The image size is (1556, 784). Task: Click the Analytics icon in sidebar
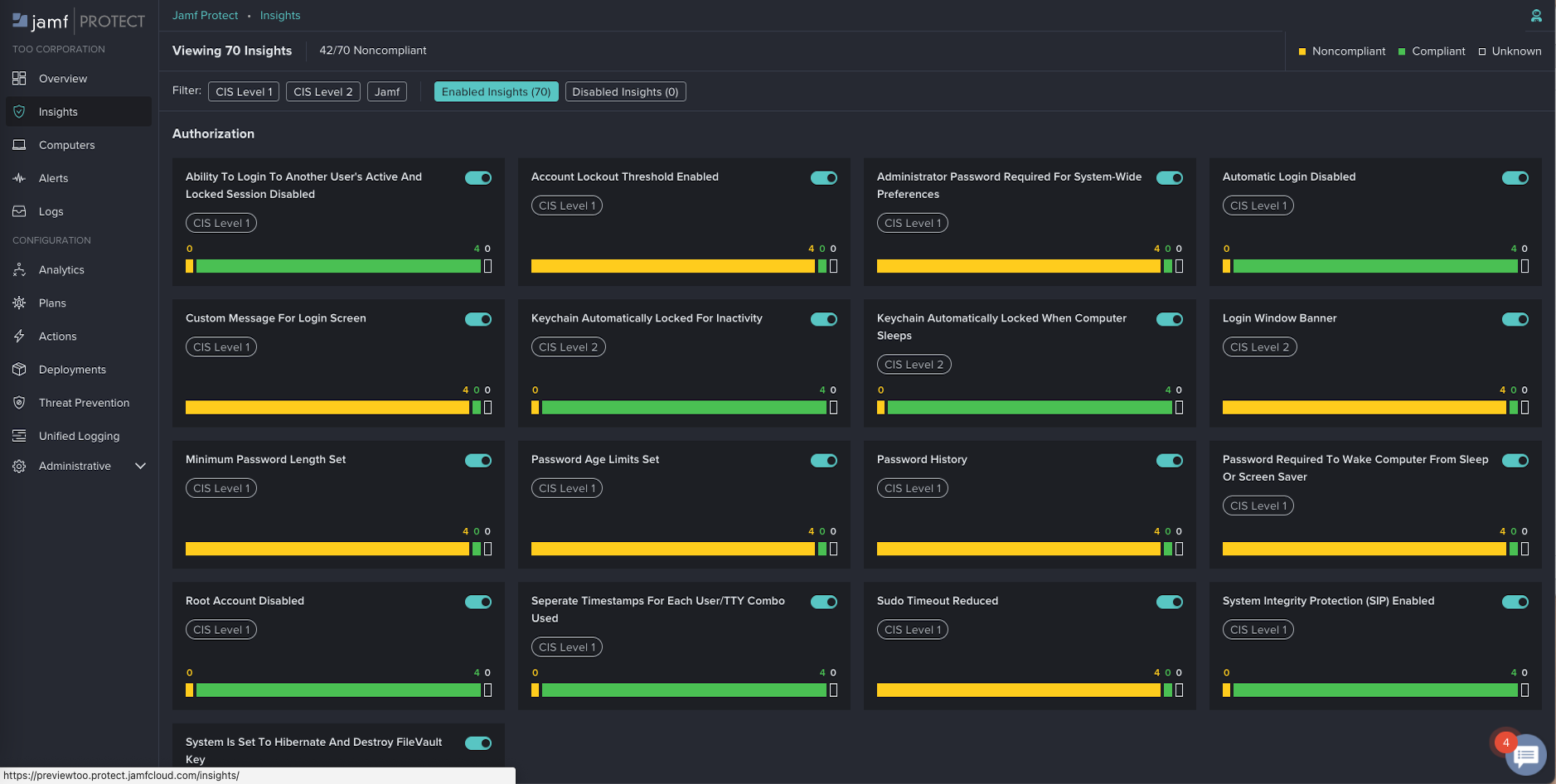pos(19,270)
